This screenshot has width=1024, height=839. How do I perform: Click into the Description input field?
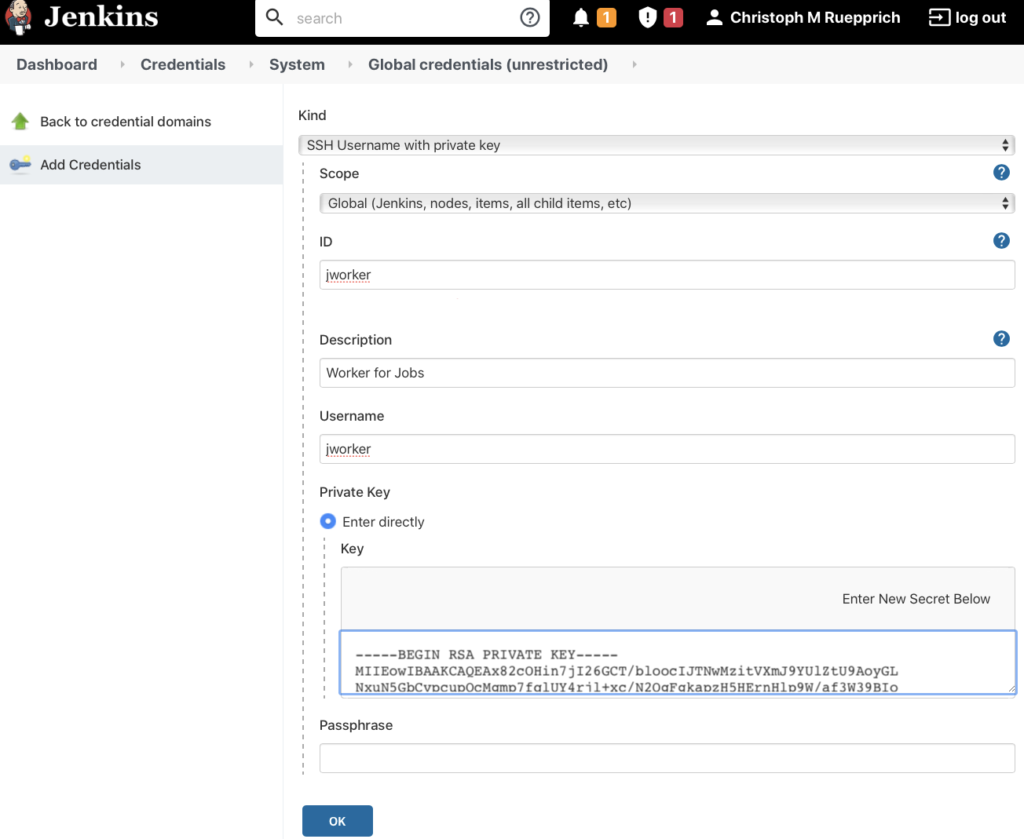(667, 373)
